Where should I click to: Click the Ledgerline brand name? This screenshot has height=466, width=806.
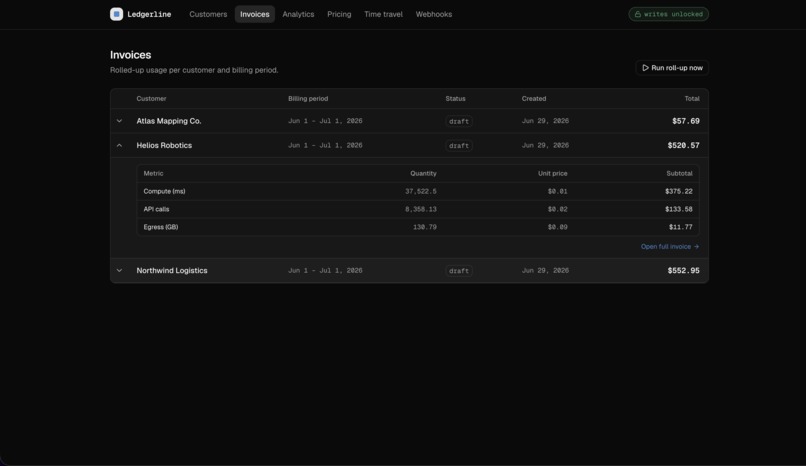149,14
